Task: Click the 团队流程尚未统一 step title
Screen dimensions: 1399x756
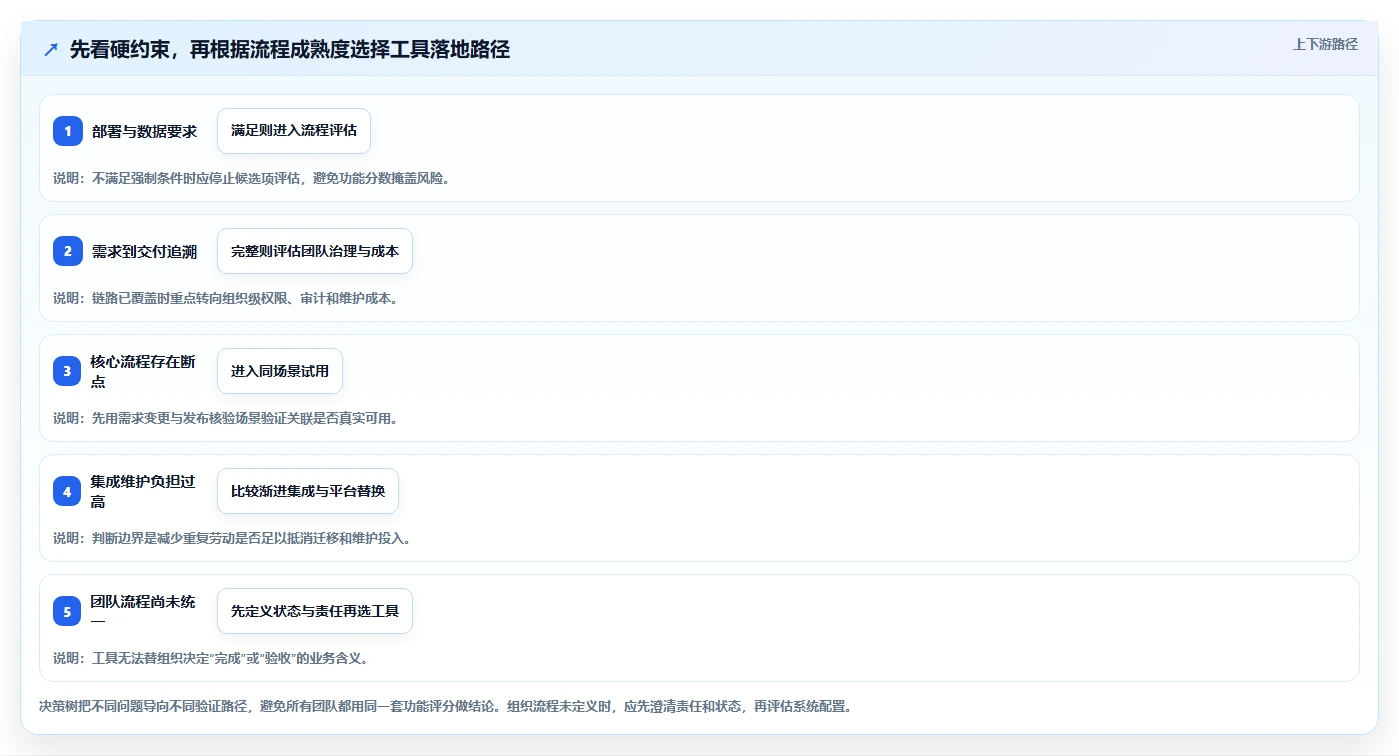Action: pyautogui.click(x=144, y=611)
